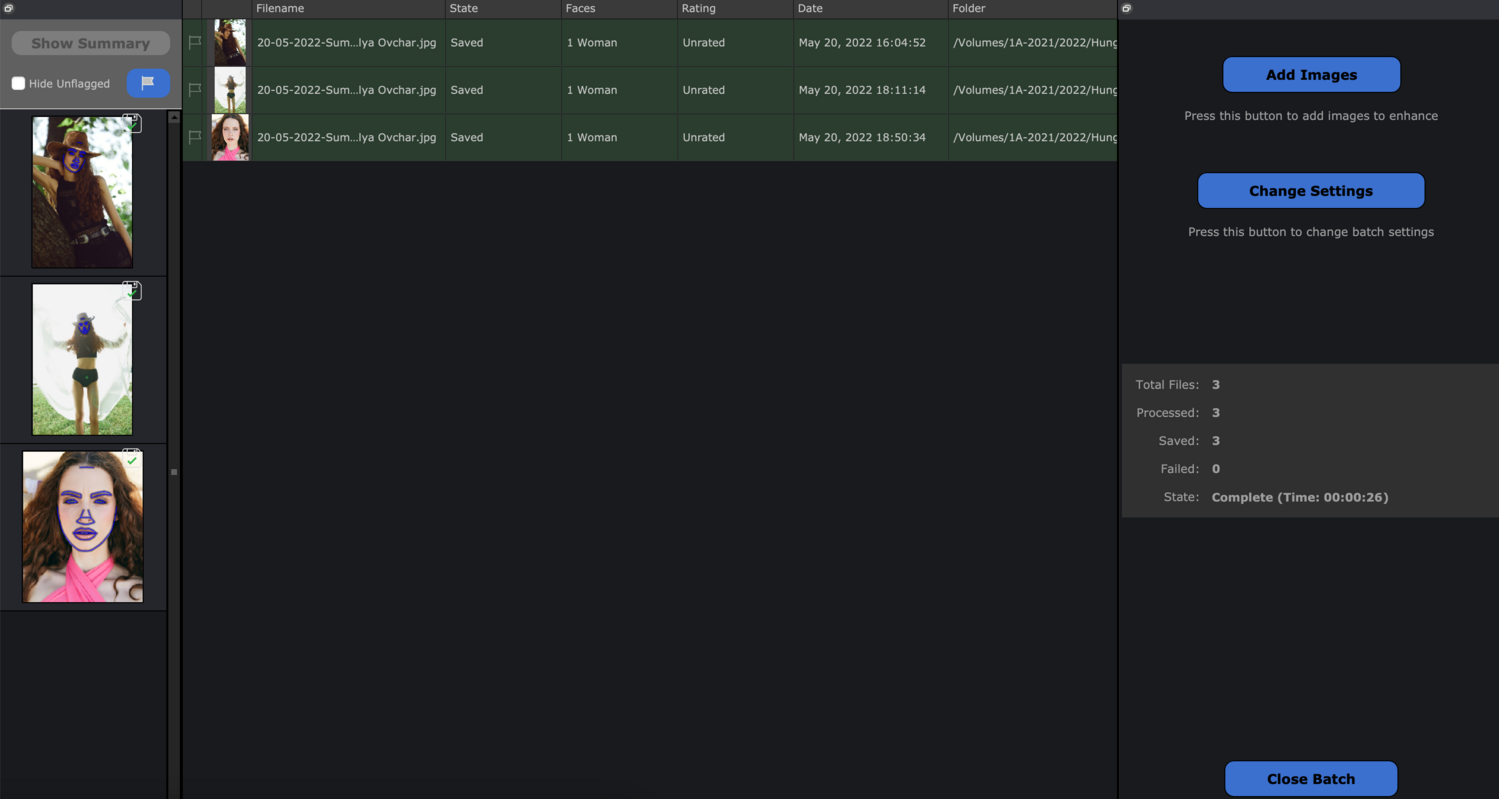Select the white dress full-body thumbnail
Image resolution: width=1499 pixels, height=799 pixels.
82,359
